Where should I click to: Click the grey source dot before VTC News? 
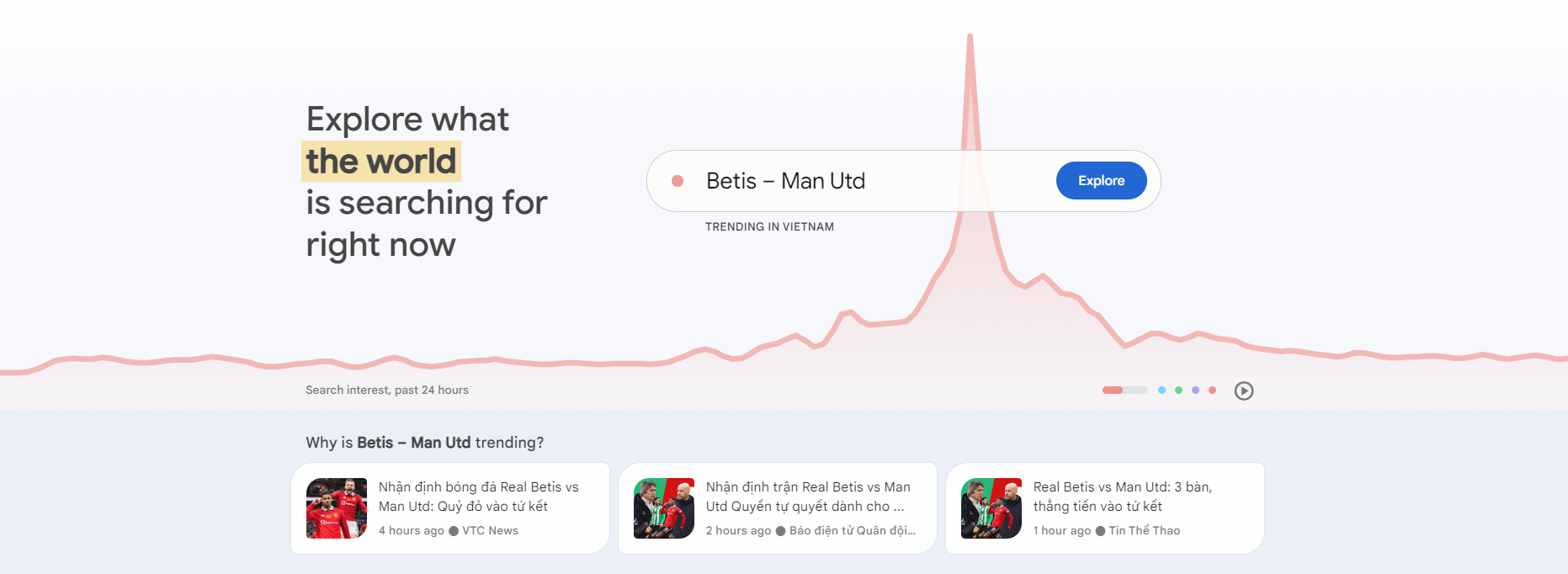point(454,531)
